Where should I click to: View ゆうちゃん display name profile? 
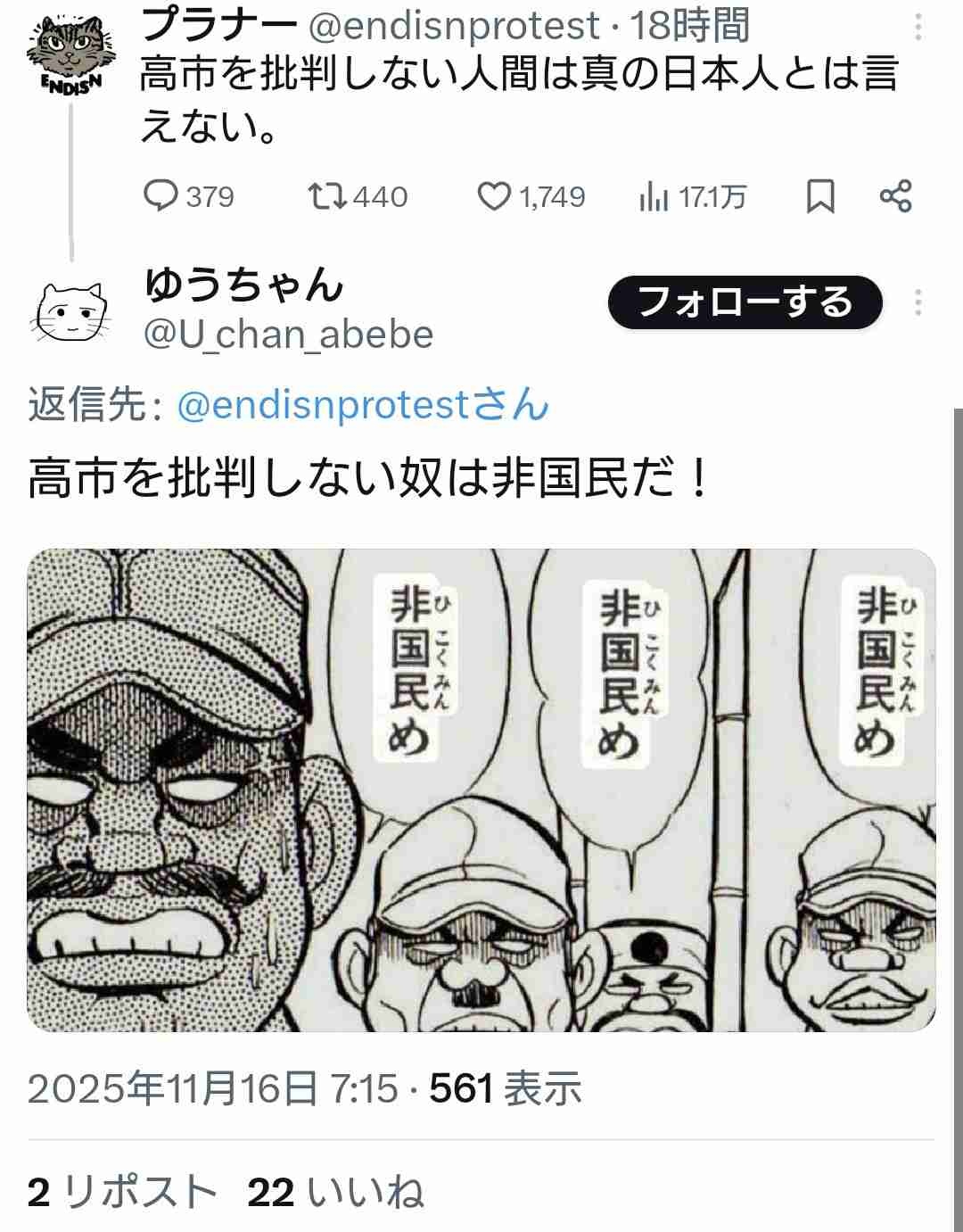[244, 285]
